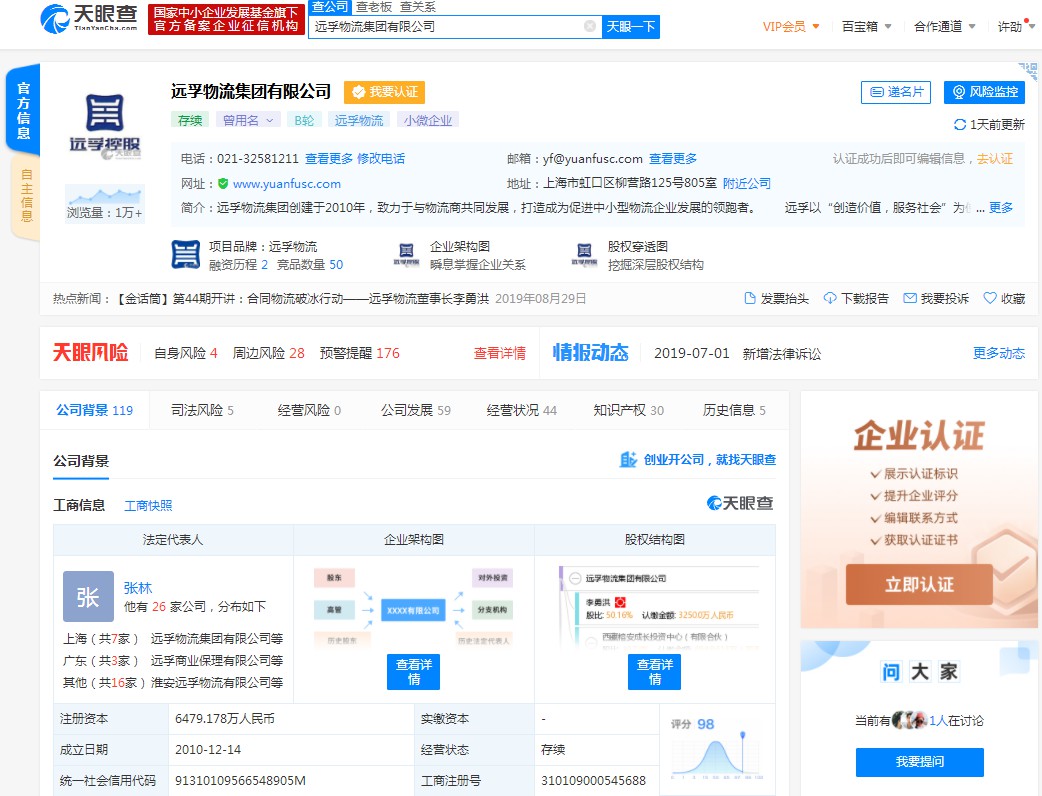Click 查看详情 under 企业架构图
Image resolution: width=1042 pixels, height=796 pixels.
[x=413, y=672]
